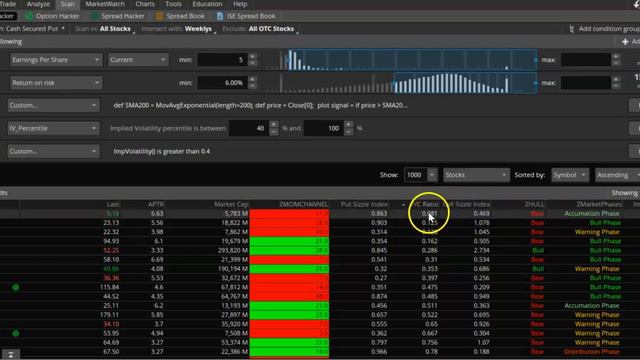This screenshot has width=640, height=360.
Task: Open the Education tab
Action: click(x=207, y=4)
